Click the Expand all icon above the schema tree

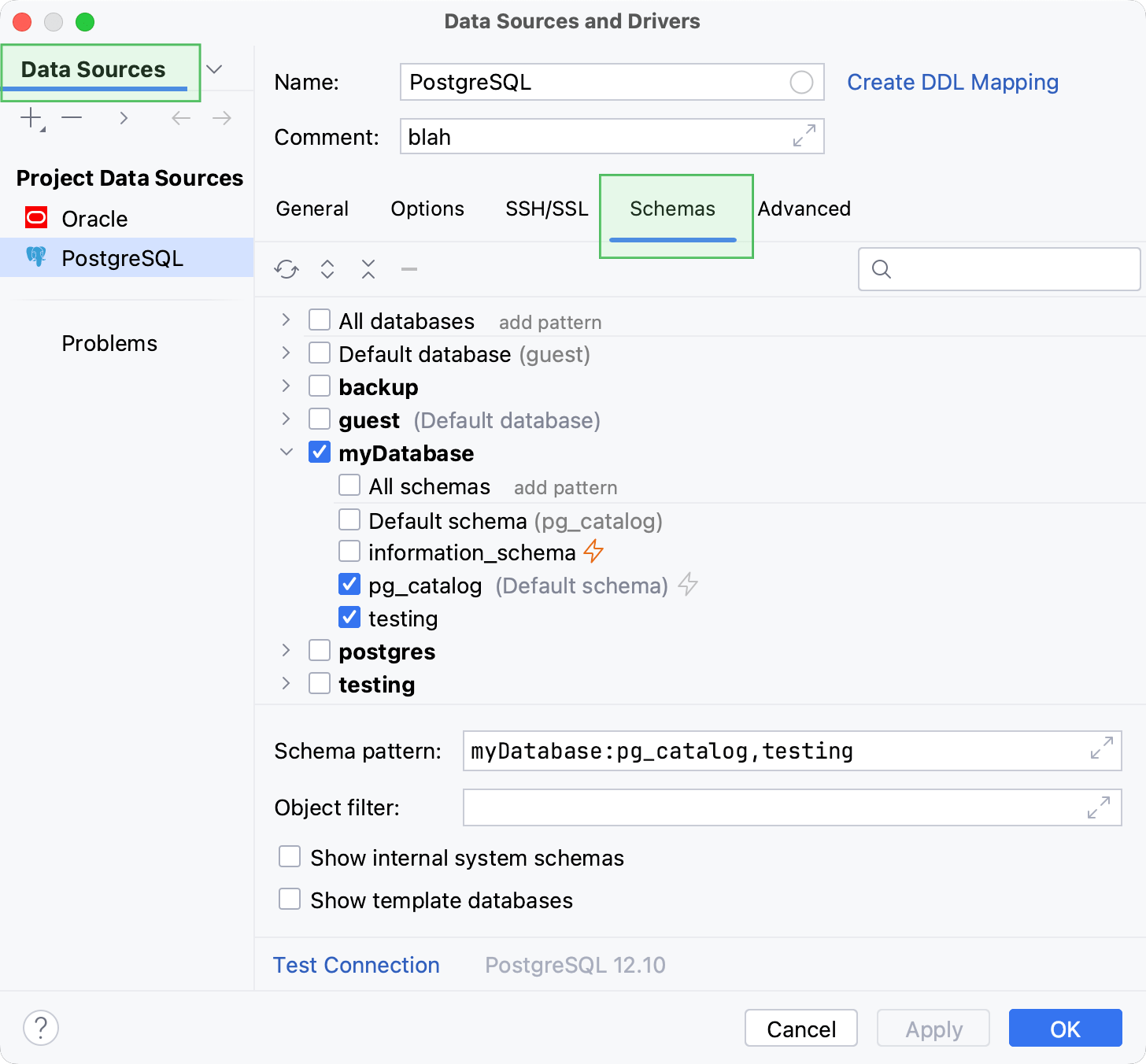click(x=327, y=269)
